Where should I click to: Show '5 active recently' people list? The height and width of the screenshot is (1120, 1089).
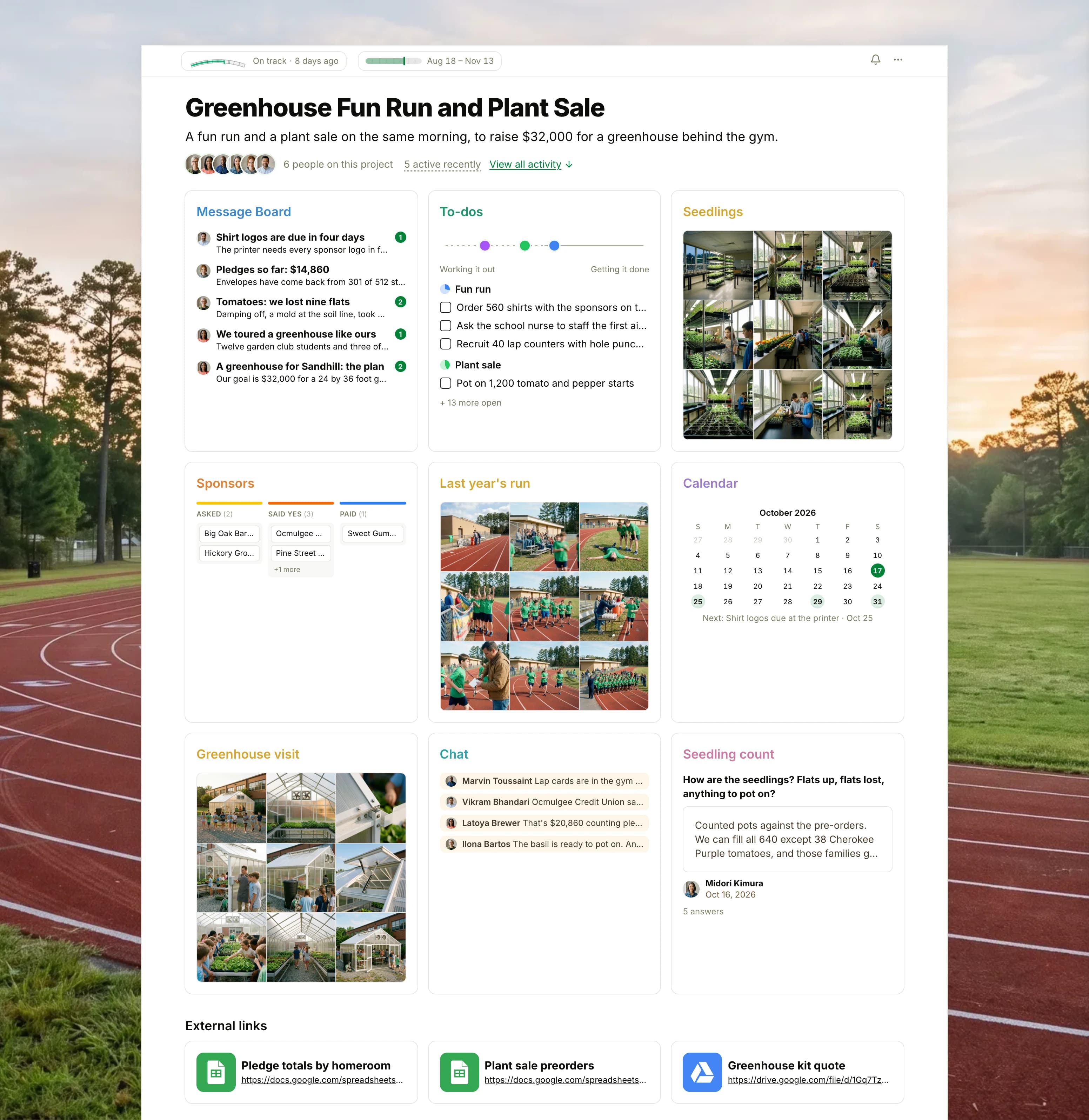(442, 164)
